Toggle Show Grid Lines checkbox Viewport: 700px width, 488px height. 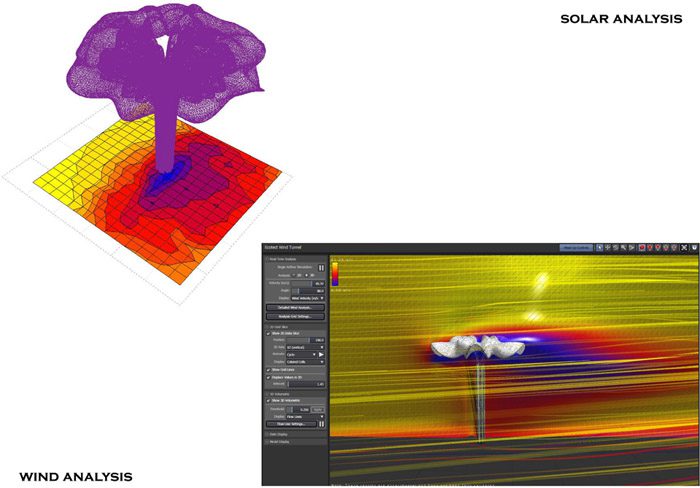tap(268, 368)
